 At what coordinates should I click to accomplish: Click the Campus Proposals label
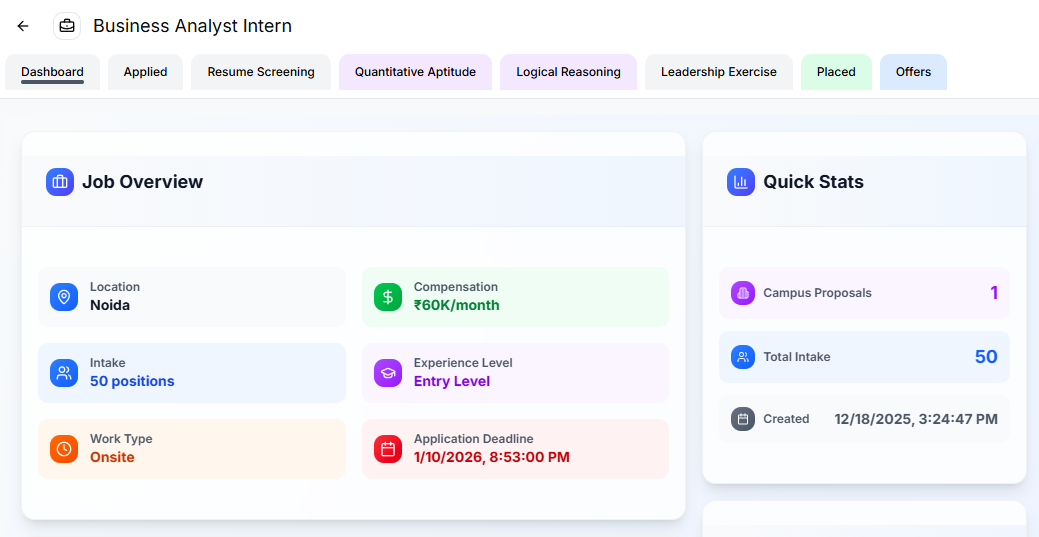pyautogui.click(x=818, y=293)
